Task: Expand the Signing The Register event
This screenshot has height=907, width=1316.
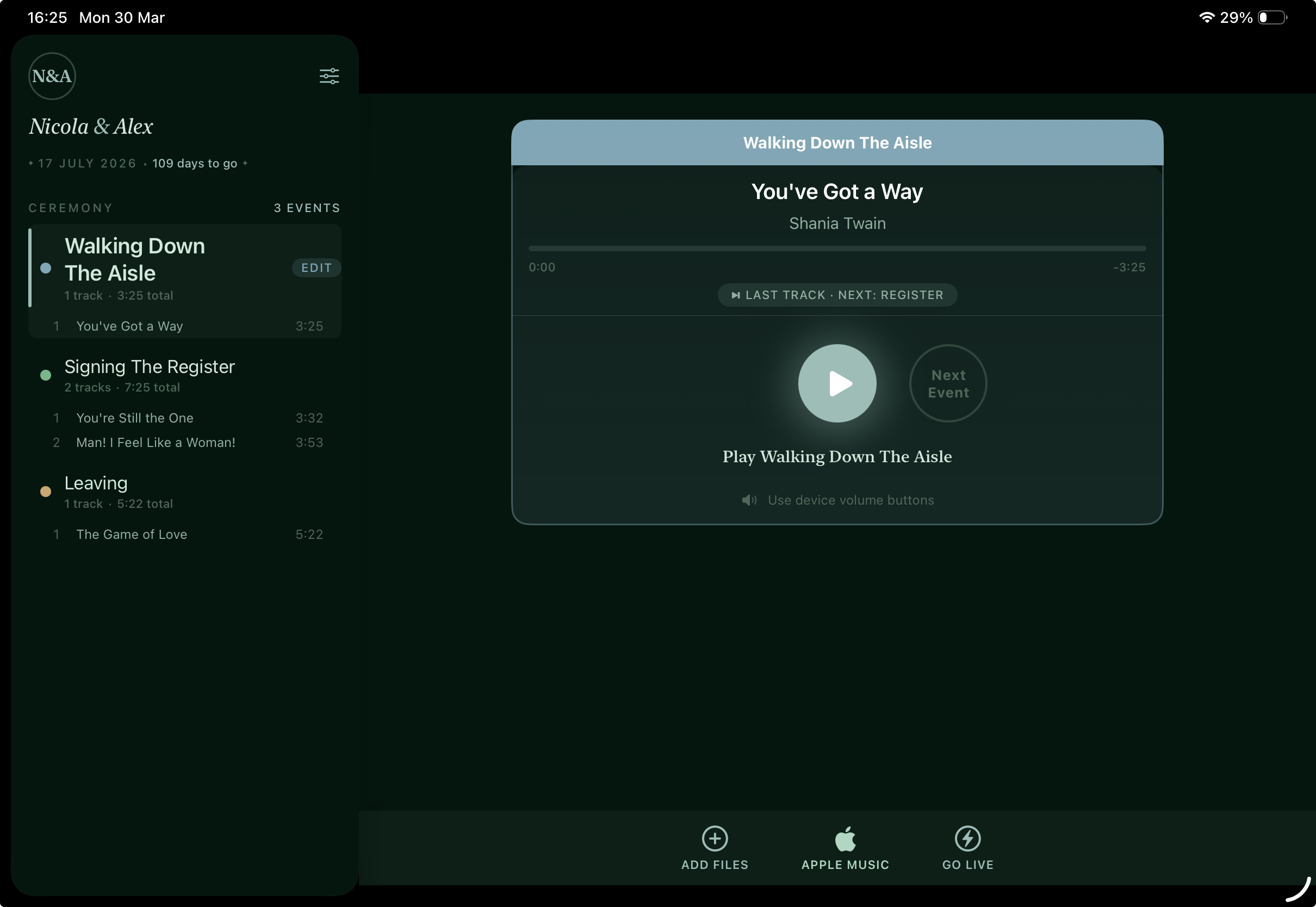Action: (x=150, y=366)
